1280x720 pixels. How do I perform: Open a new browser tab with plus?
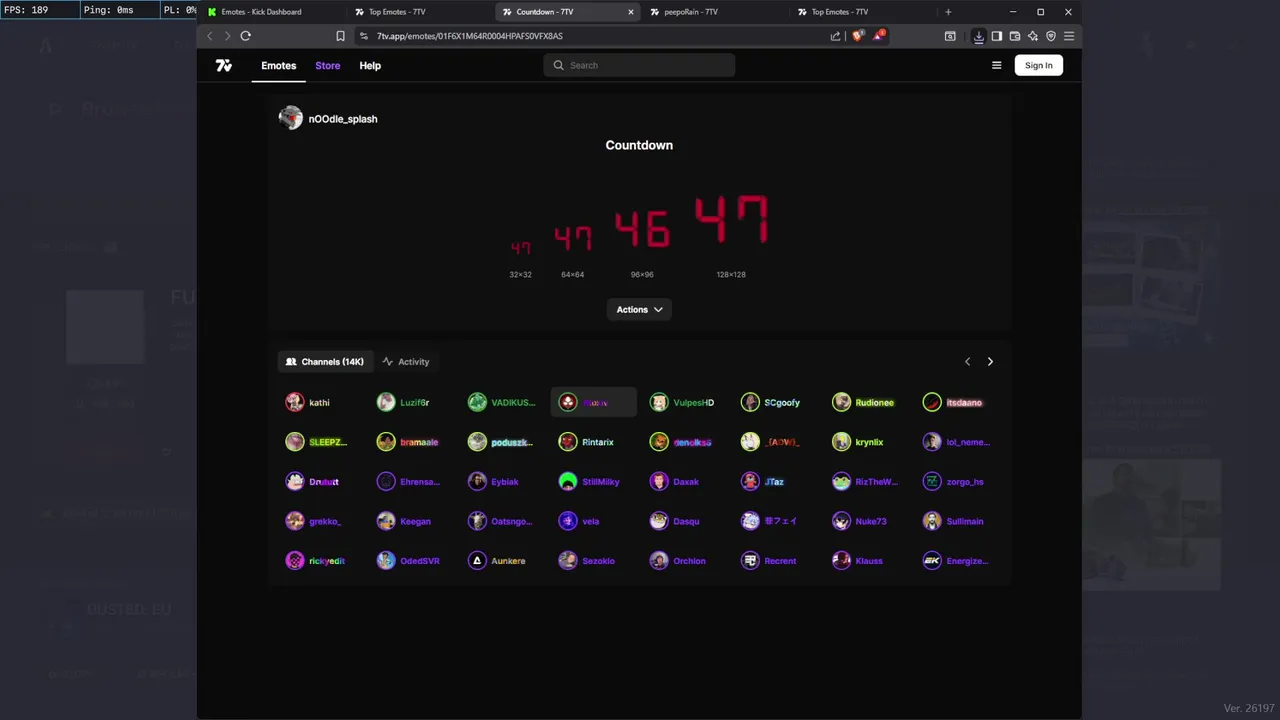948,12
